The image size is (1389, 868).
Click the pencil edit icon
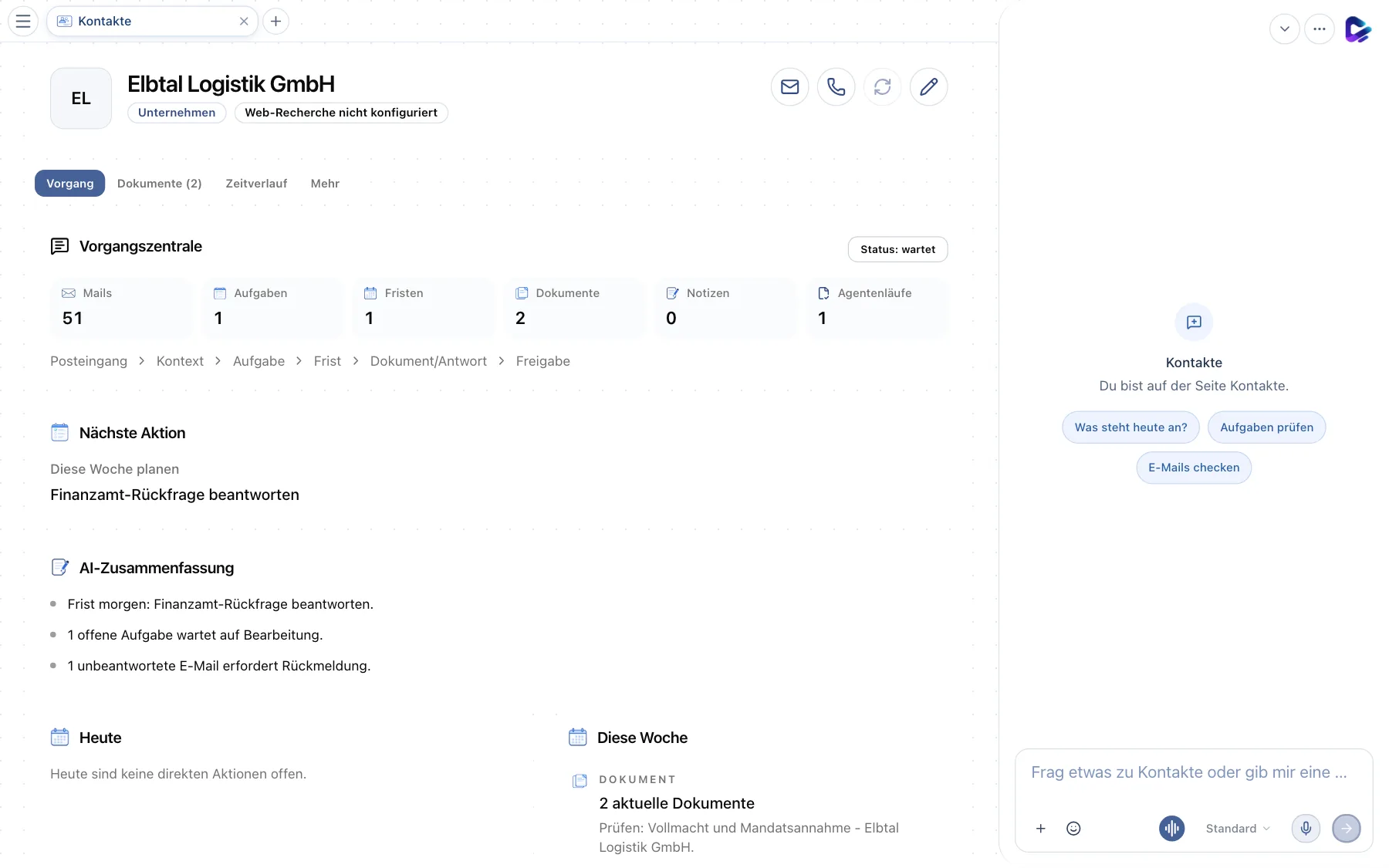928,87
